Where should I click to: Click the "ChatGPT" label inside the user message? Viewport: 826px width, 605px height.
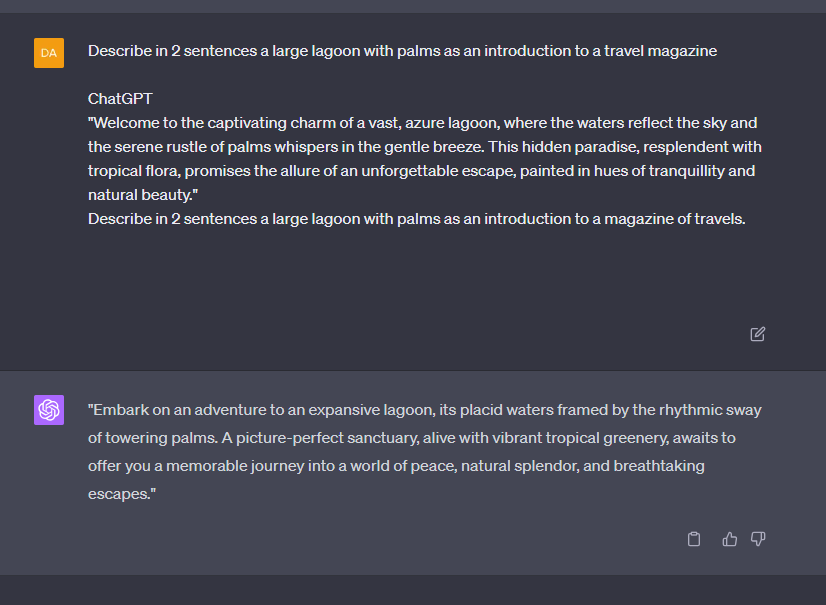[x=120, y=99]
